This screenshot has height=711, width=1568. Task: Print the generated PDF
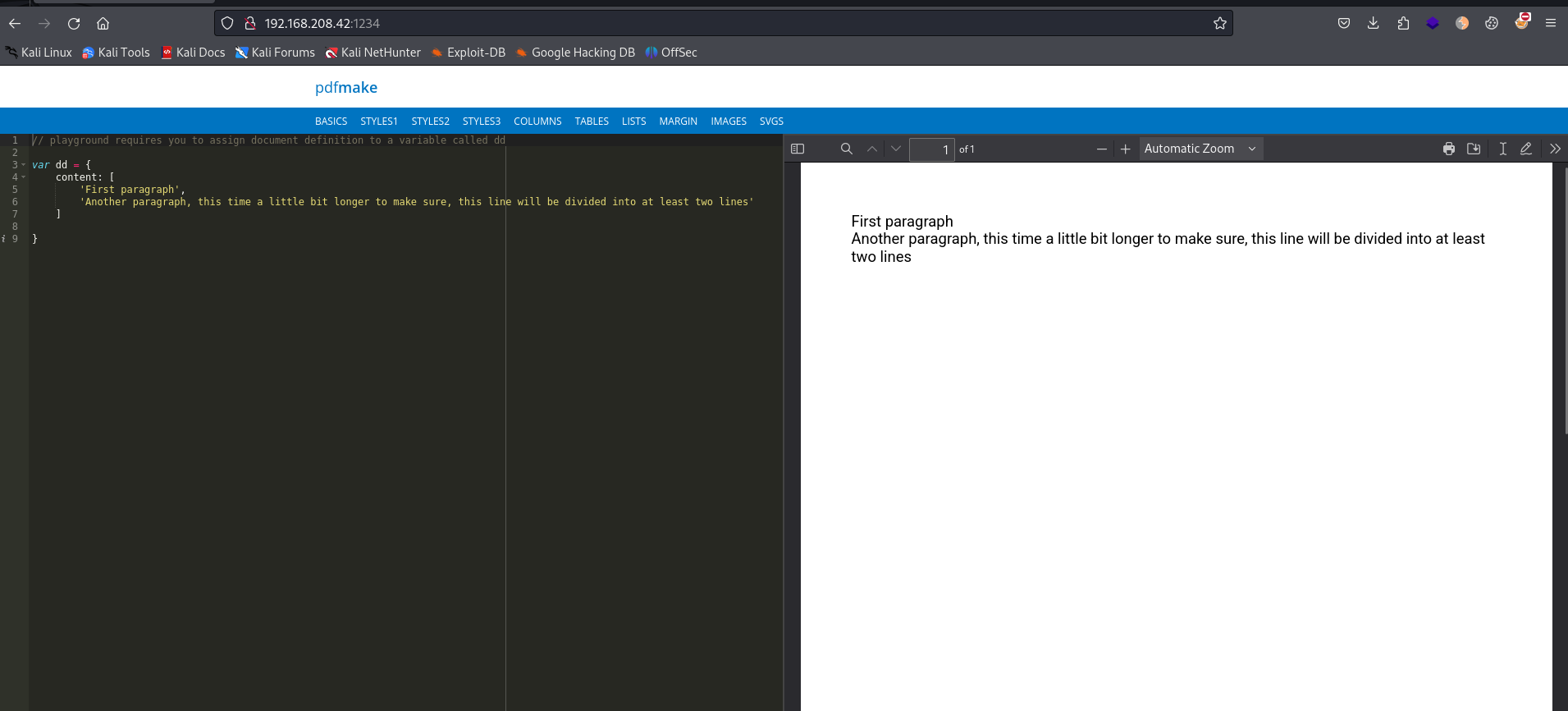(1449, 149)
